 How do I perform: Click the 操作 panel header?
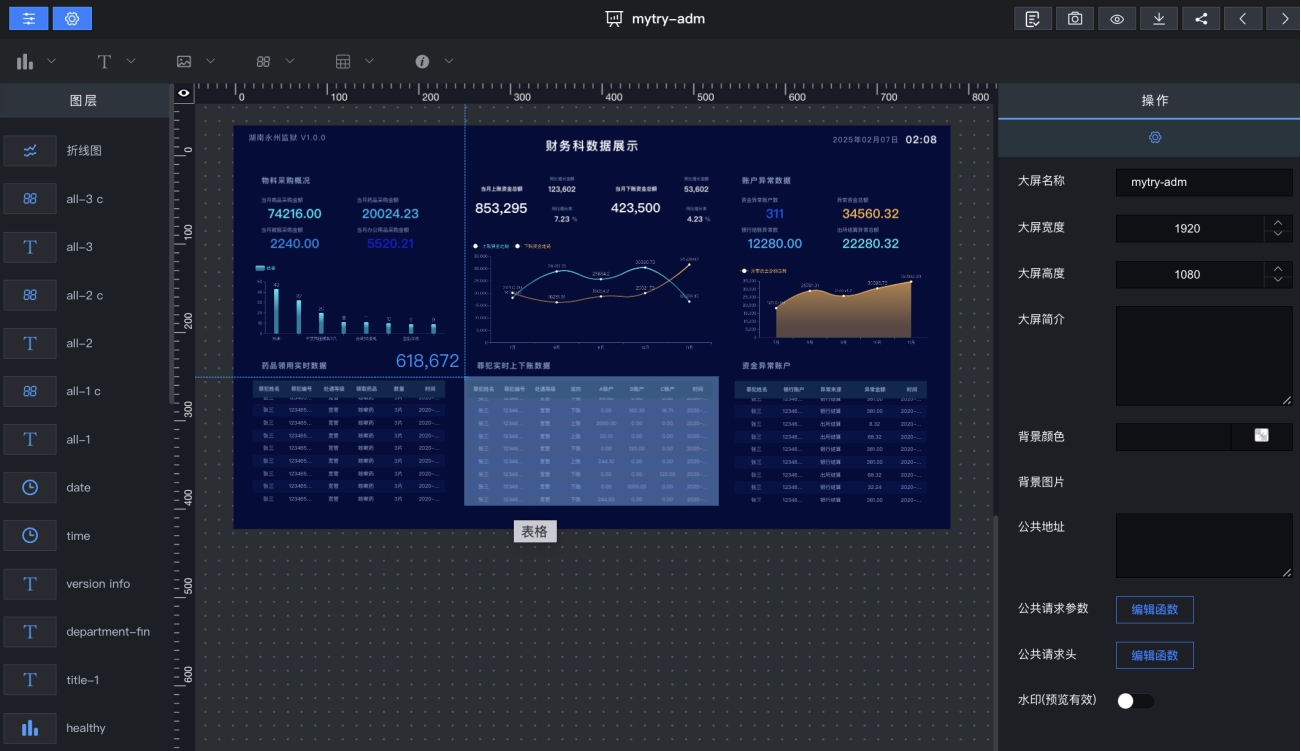(x=1155, y=101)
